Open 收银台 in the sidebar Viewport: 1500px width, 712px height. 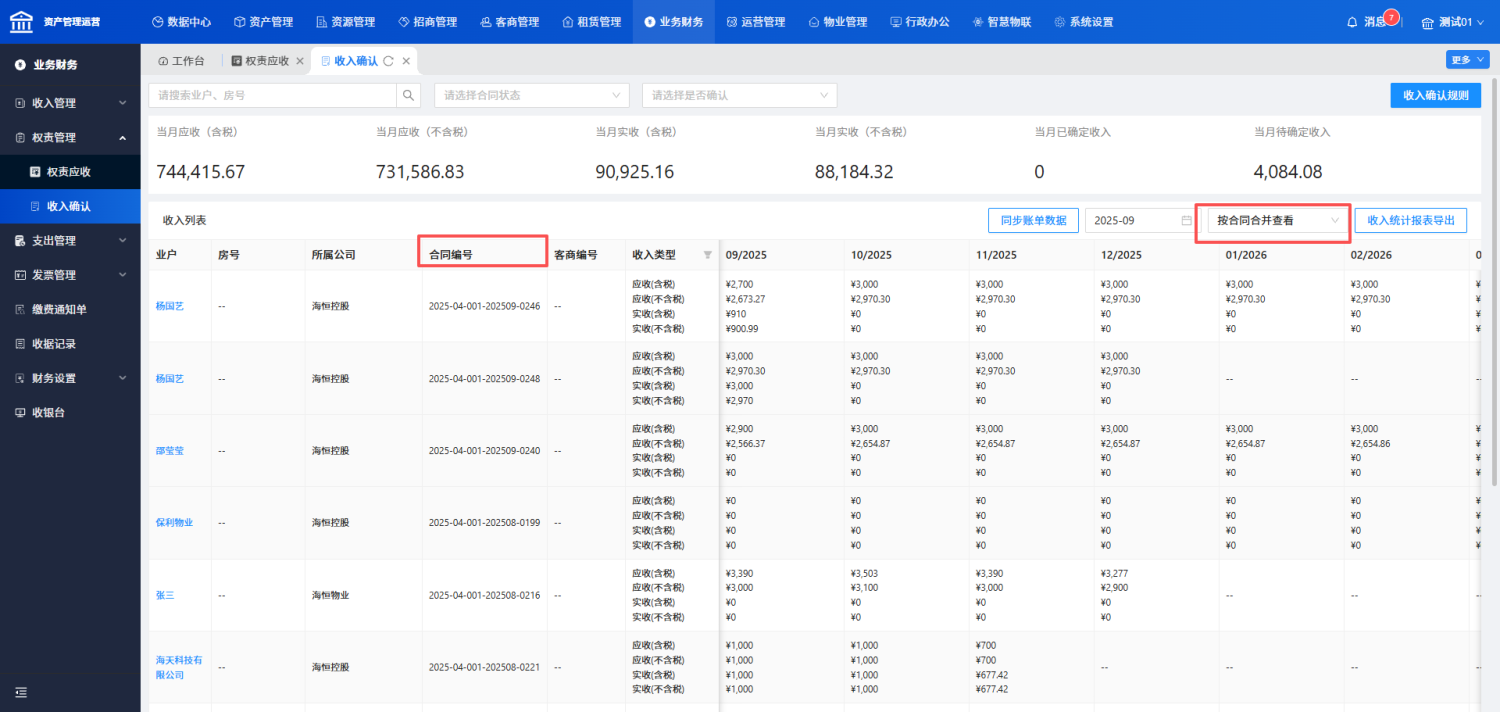(70, 412)
